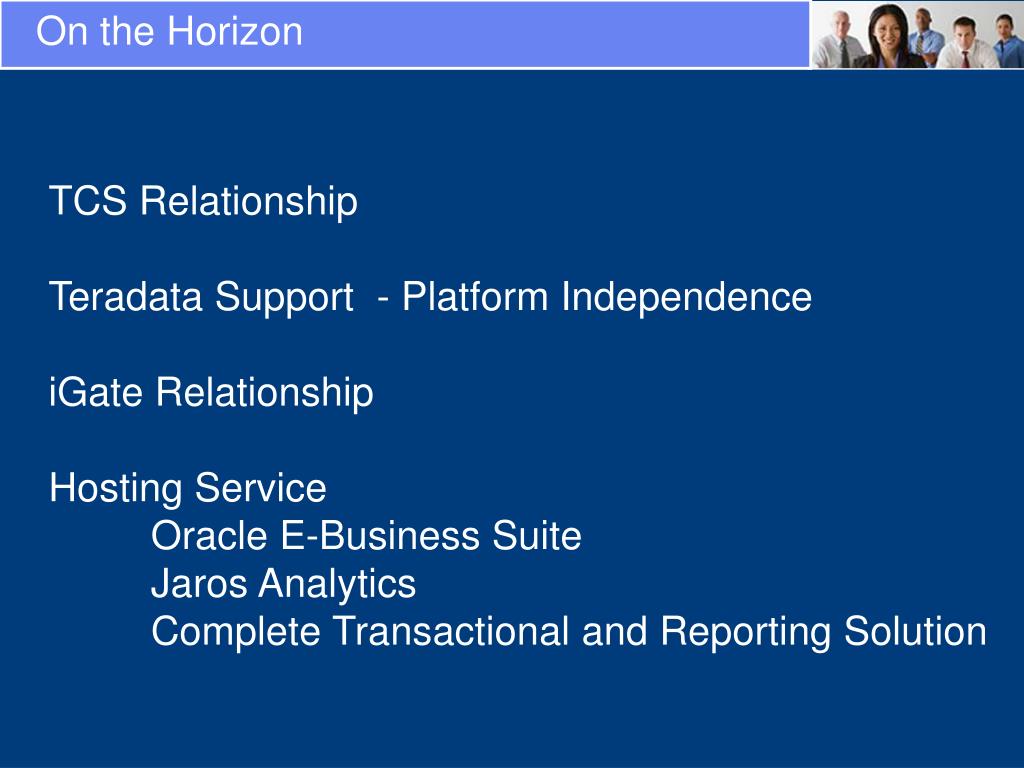1024x768 pixels.
Task: Click the gray-haired man at photo left
Action: pos(840,40)
